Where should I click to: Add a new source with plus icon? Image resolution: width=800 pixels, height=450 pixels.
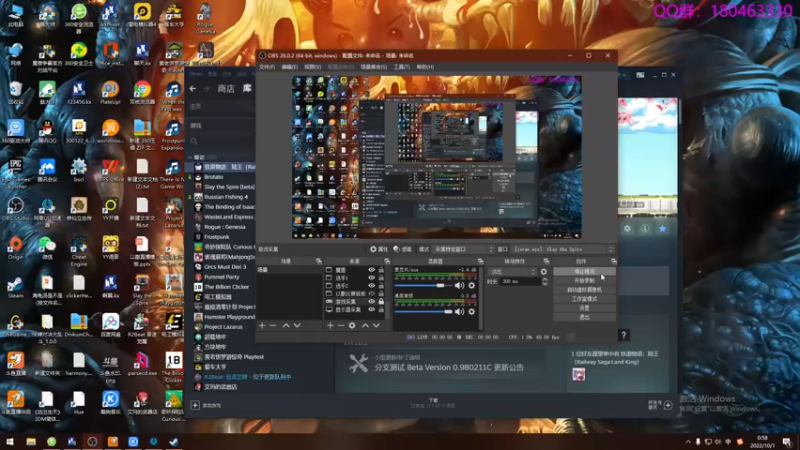[x=330, y=326]
